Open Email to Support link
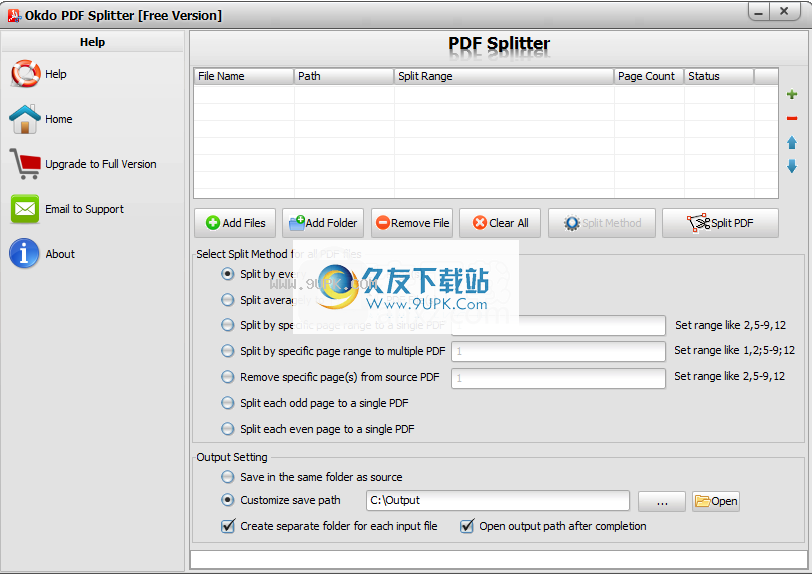 click(84, 209)
